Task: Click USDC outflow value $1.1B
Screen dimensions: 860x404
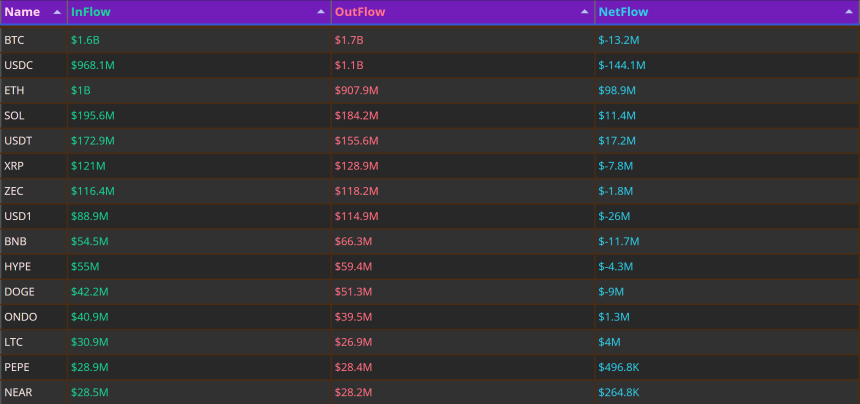Action: click(x=349, y=65)
